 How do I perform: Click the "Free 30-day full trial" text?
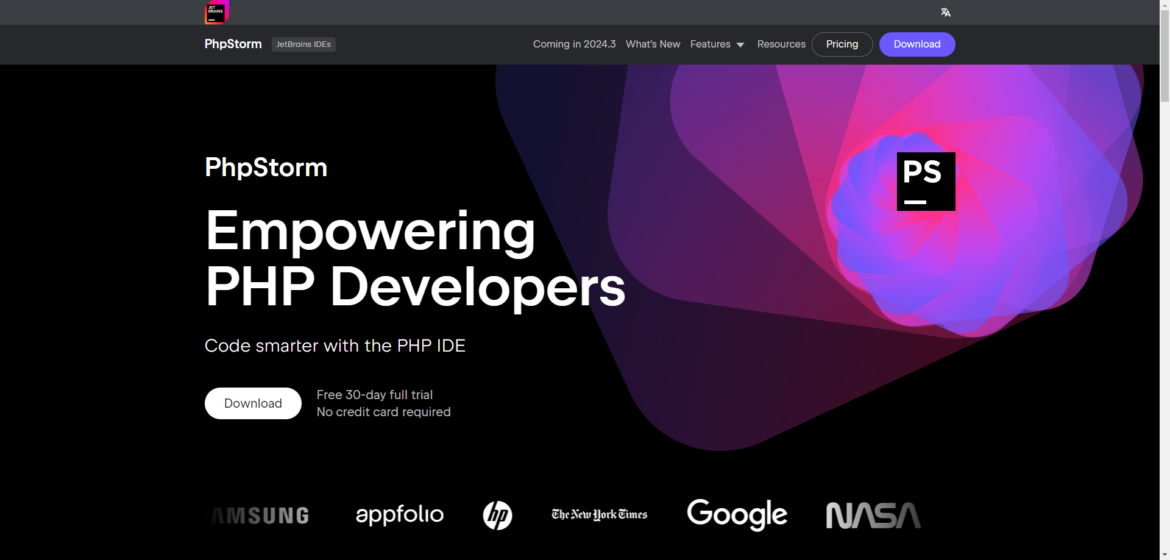pyautogui.click(x=375, y=395)
